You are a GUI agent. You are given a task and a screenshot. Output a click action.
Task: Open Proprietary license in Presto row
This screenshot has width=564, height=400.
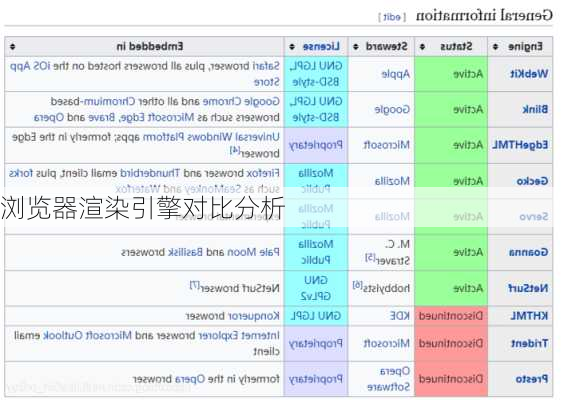click(316, 379)
